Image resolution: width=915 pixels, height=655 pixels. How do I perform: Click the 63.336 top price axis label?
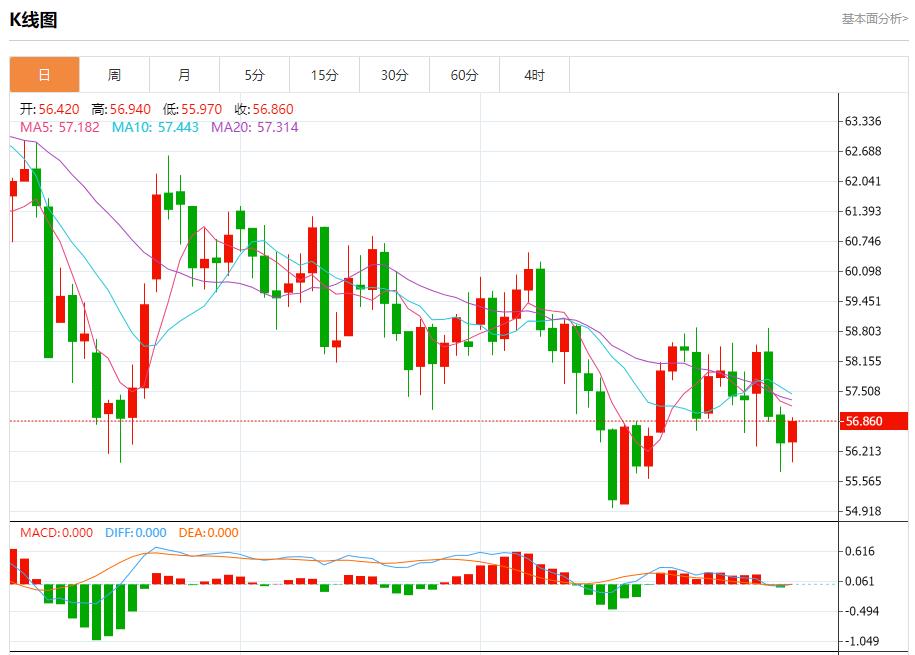coord(863,122)
